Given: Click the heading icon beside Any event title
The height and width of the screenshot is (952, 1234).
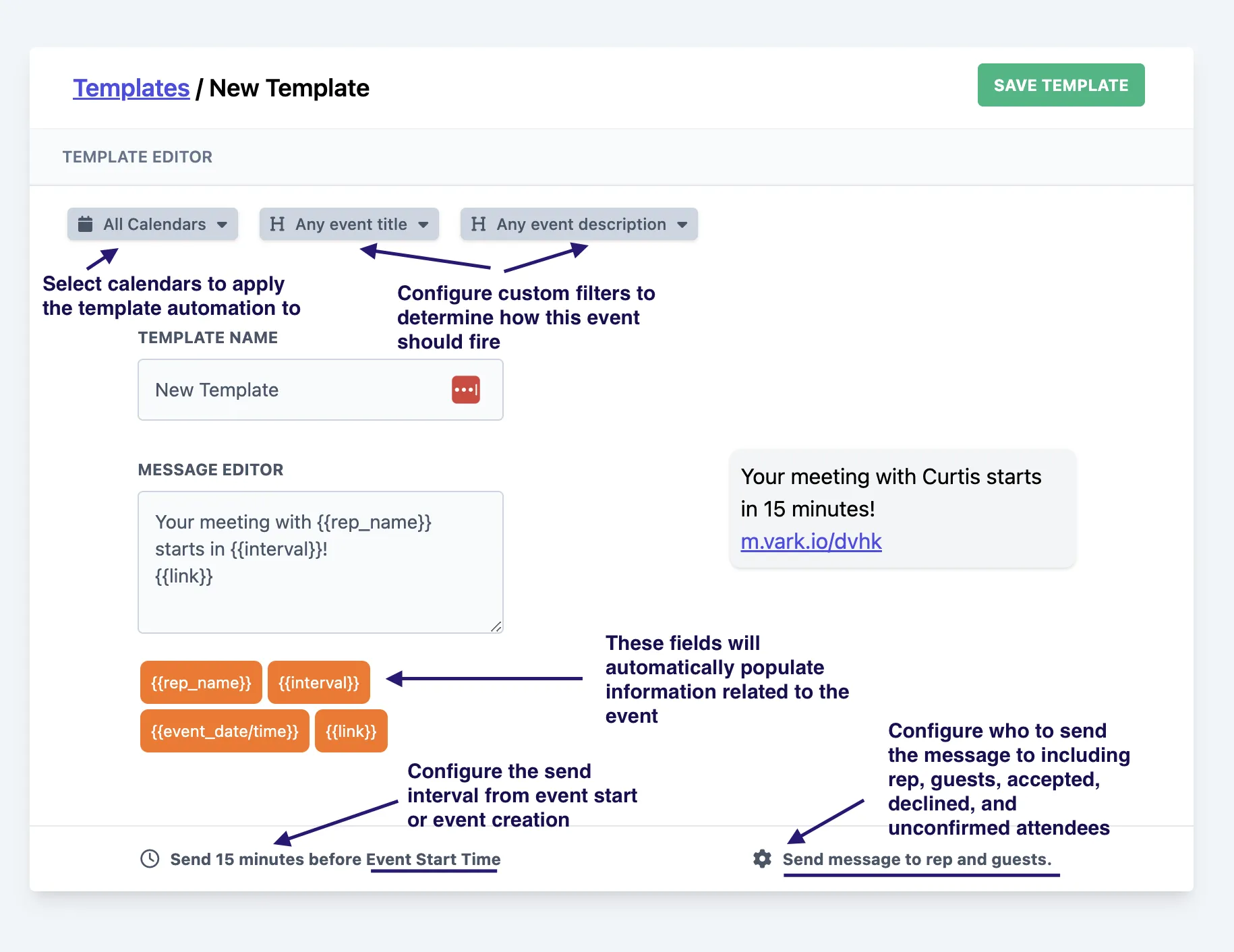Looking at the screenshot, I should (277, 224).
